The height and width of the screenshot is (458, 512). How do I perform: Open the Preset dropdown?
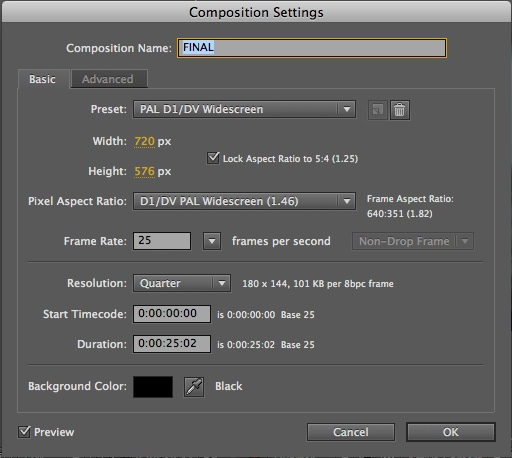click(244, 109)
